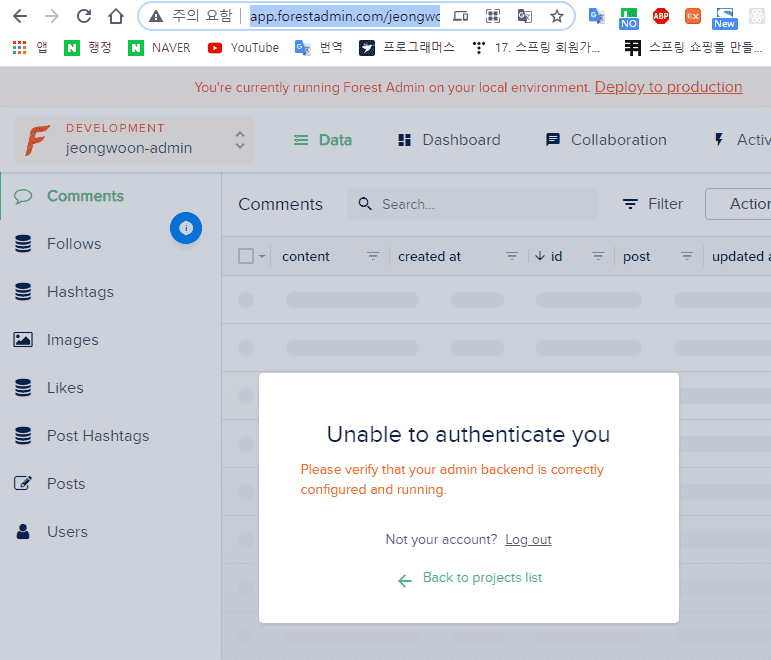Open the 스프링 쇼핑몰 bookmark
The height and width of the screenshot is (660, 771).
pos(693,48)
